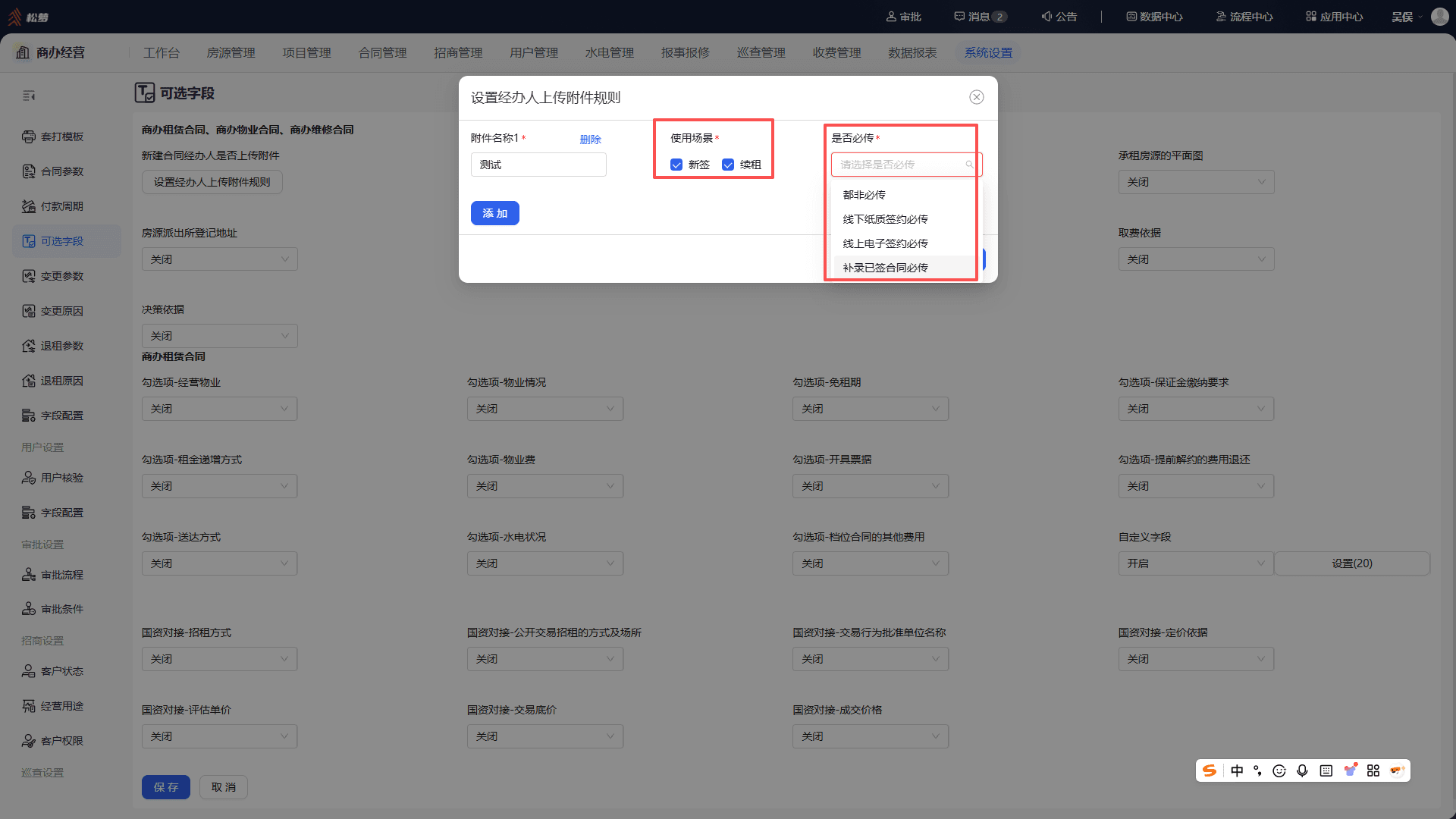Viewport: 1456px width, 819px height.
Task: Click the 取消 button at bottom
Action: click(224, 787)
